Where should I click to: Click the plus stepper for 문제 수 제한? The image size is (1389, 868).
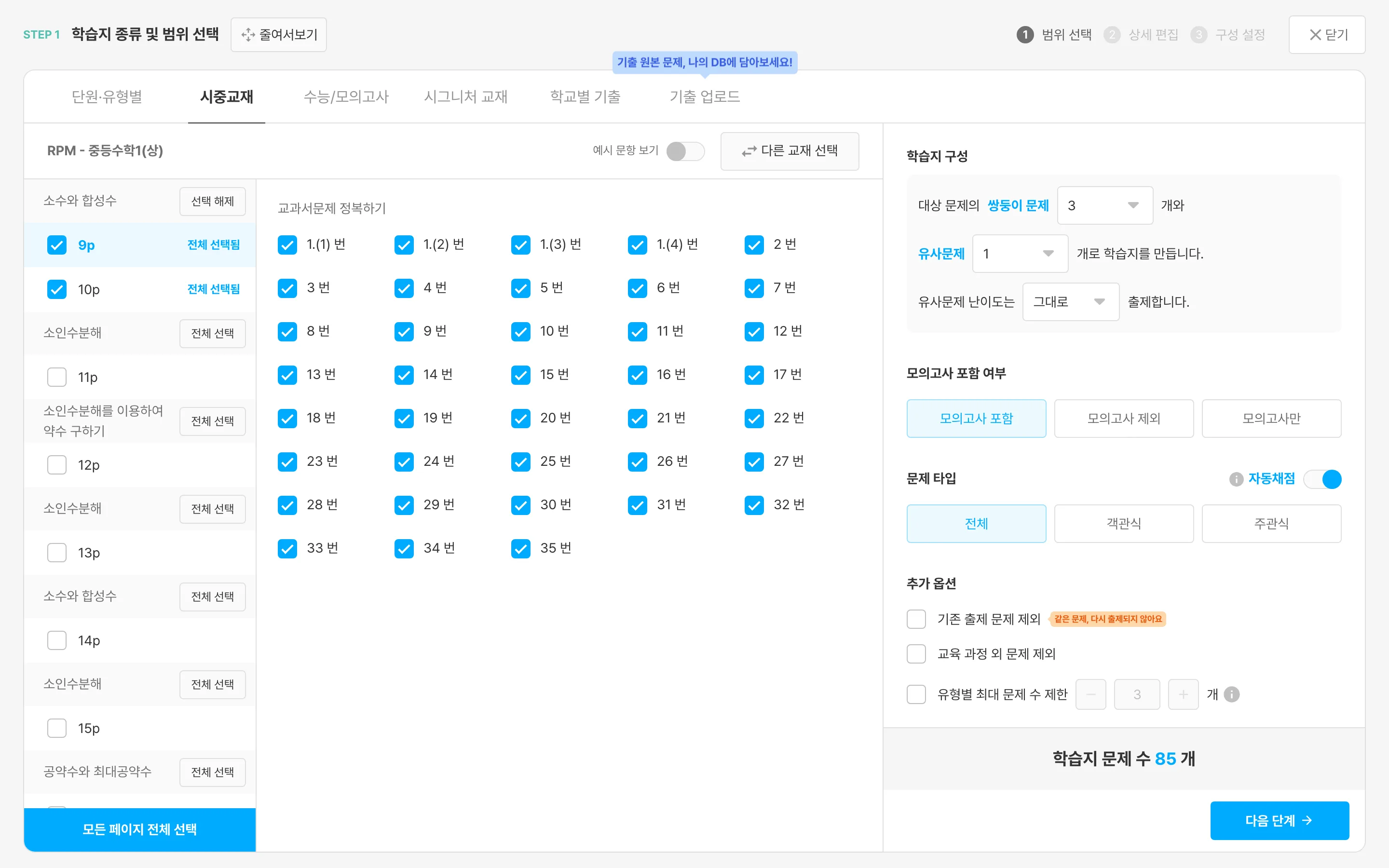[1183, 694]
